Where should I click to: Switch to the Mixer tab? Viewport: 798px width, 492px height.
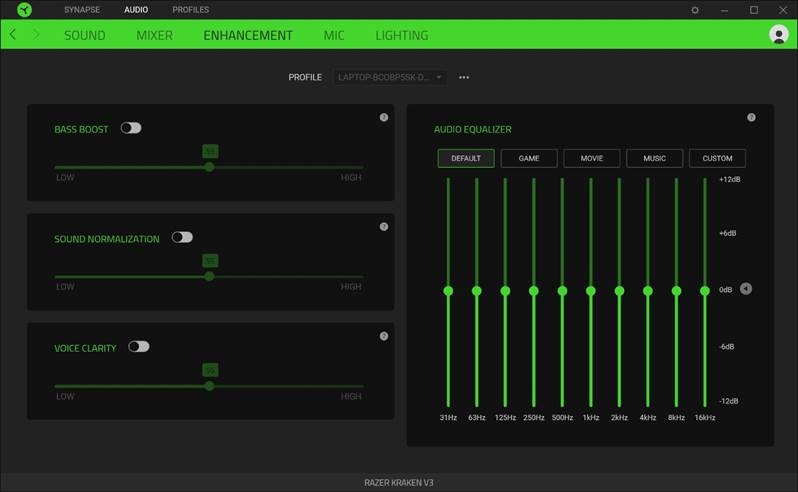(154, 35)
